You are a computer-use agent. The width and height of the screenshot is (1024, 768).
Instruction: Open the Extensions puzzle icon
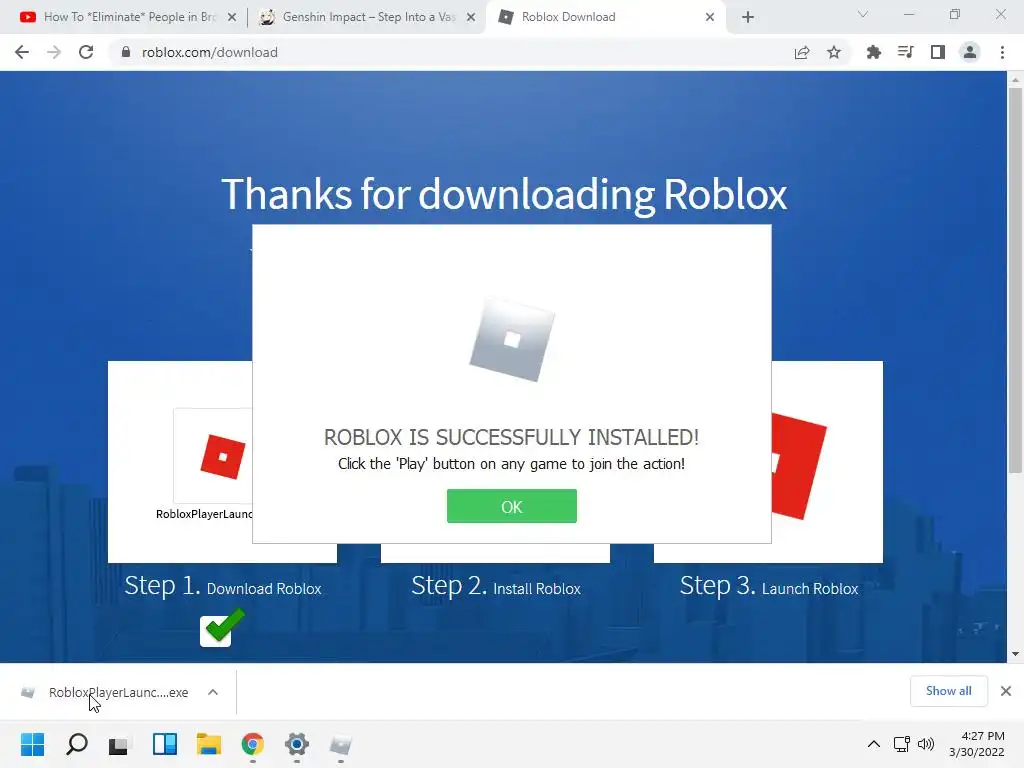pyautogui.click(x=873, y=52)
